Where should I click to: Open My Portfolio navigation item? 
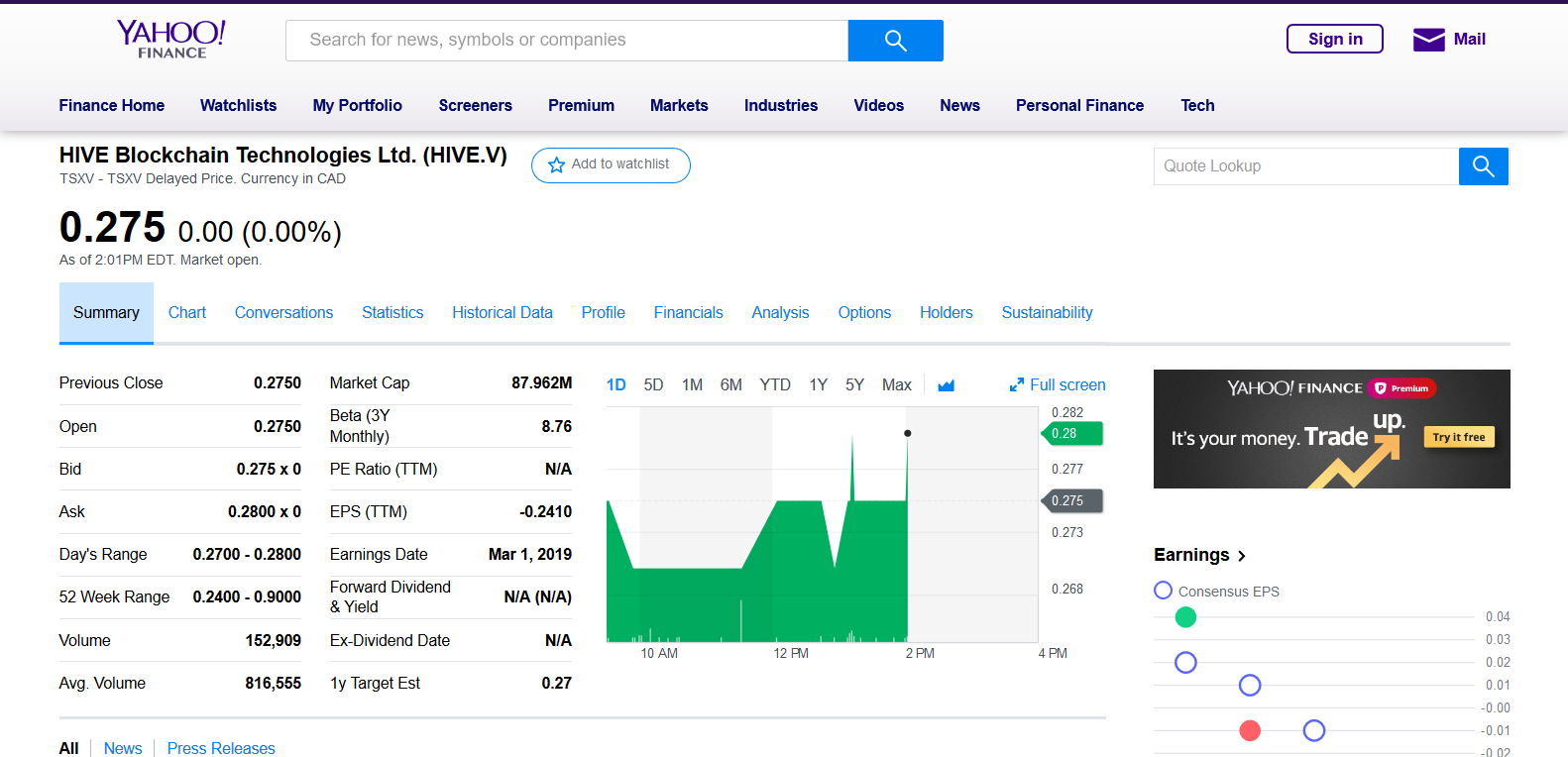(x=358, y=105)
